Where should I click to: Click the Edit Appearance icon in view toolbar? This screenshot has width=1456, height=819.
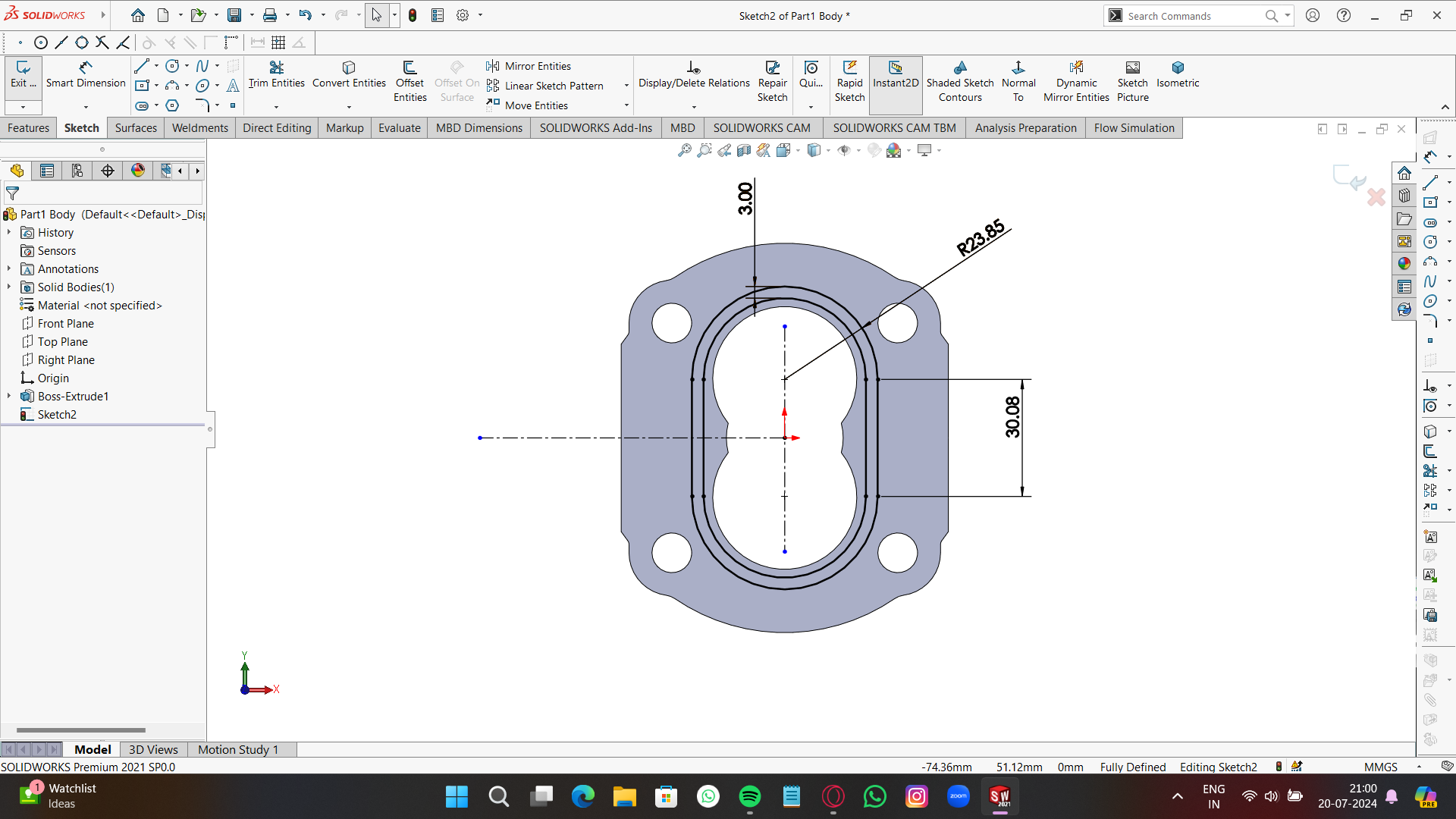point(874,150)
